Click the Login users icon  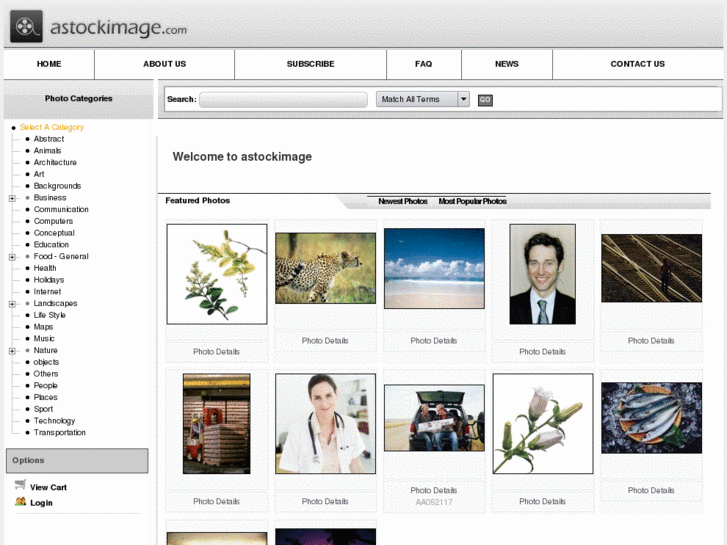coord(20,501)
